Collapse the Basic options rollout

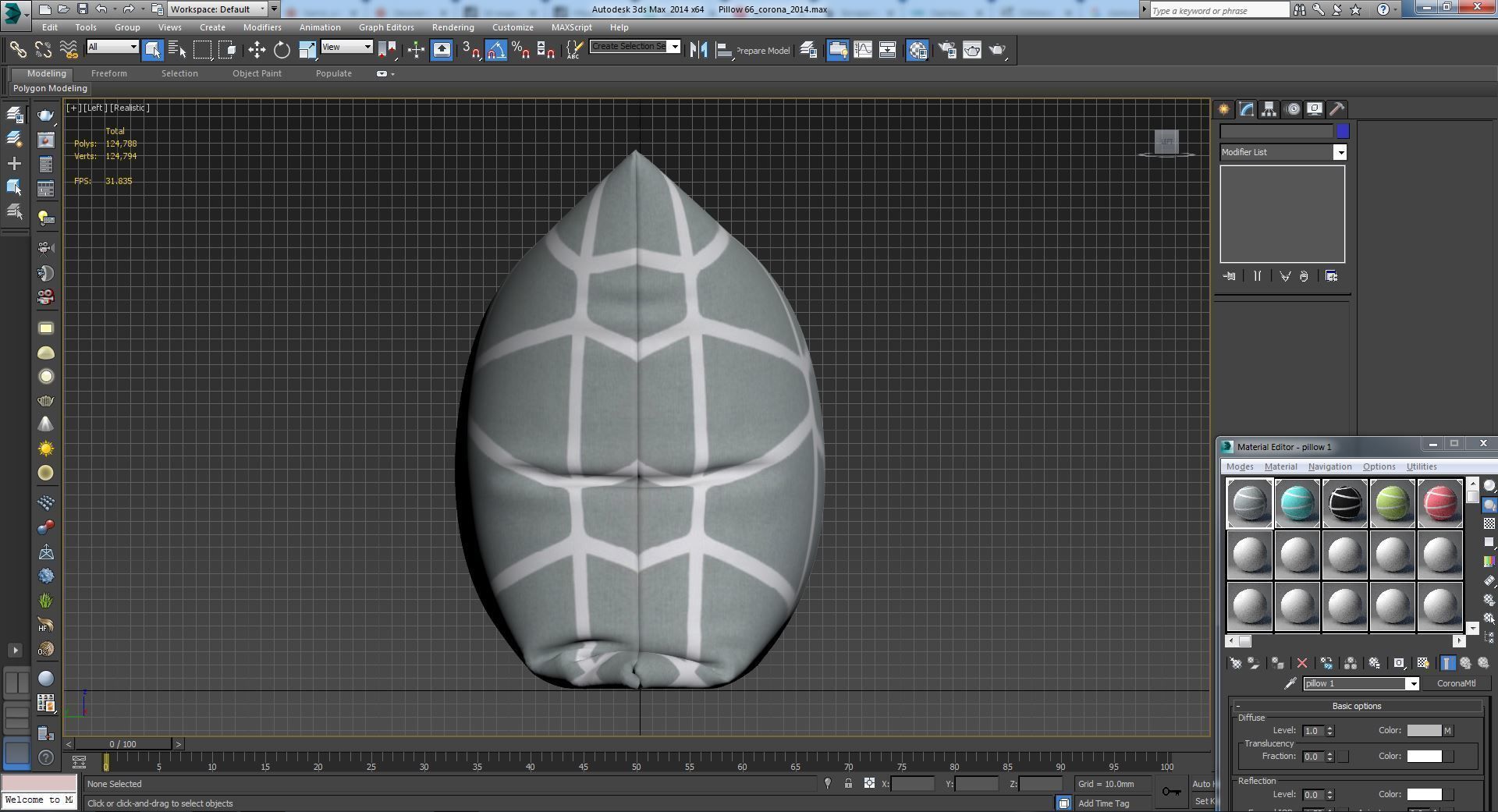[1357, 706]
